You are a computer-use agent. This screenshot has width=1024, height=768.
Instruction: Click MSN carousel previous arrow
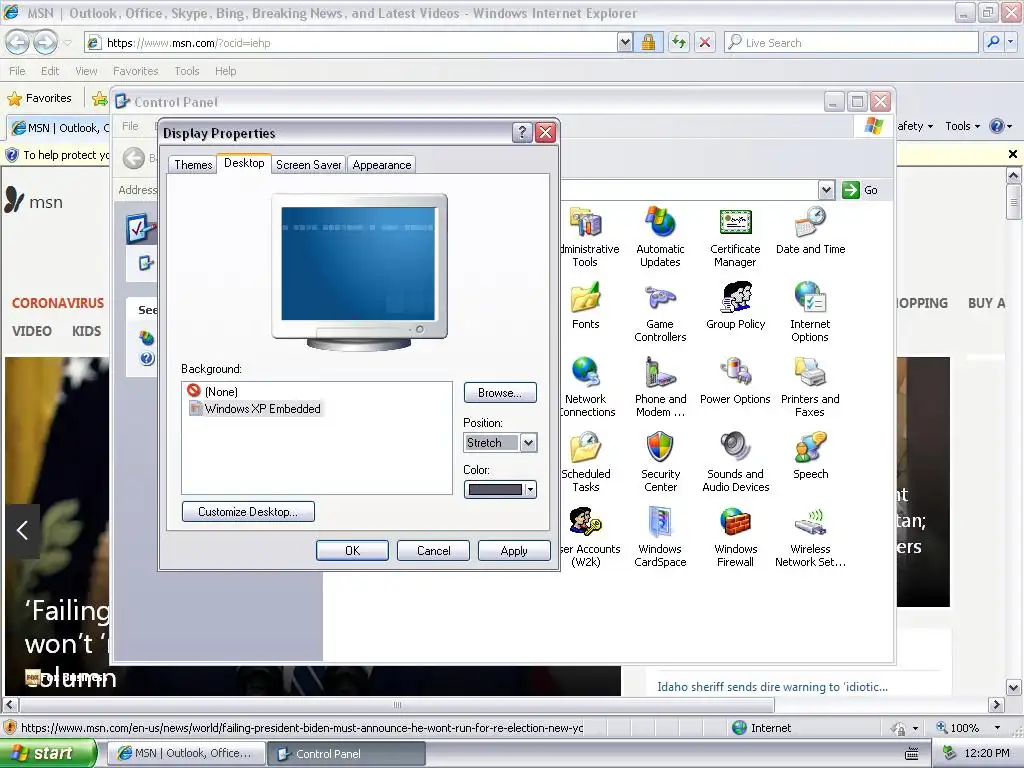click(22, 530)
